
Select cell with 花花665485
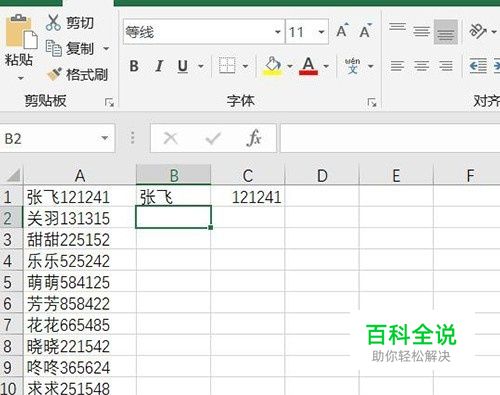click(80, 325)
